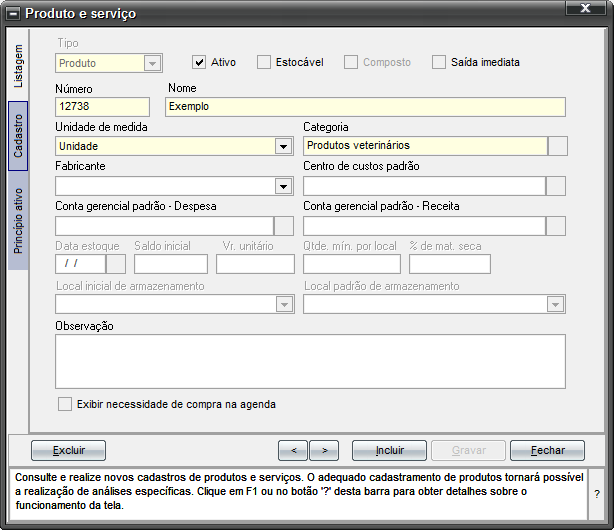Click the Vr. unitário field
The width and height of the screenshot is (614, 530).
coord(255,264)
